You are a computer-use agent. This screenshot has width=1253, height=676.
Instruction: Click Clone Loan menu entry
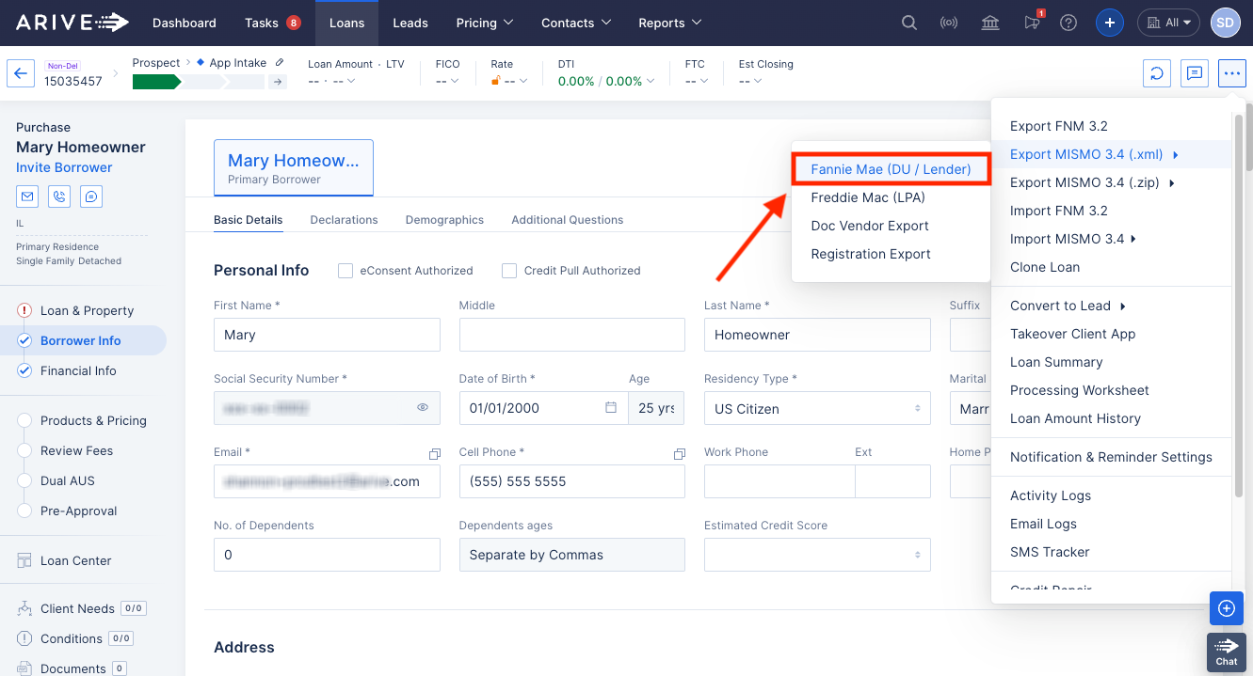click(x=1045, y=267)
